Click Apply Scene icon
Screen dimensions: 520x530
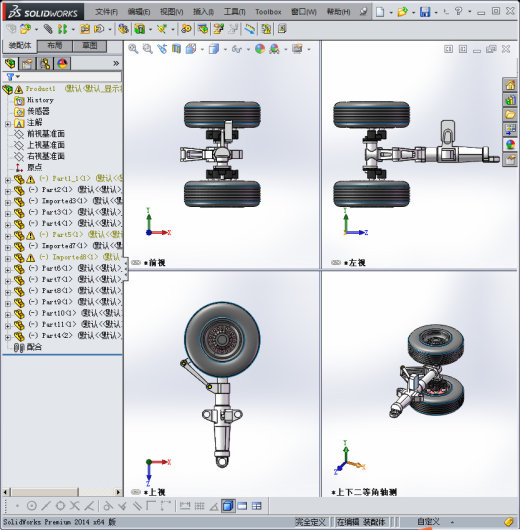(274, 49)
